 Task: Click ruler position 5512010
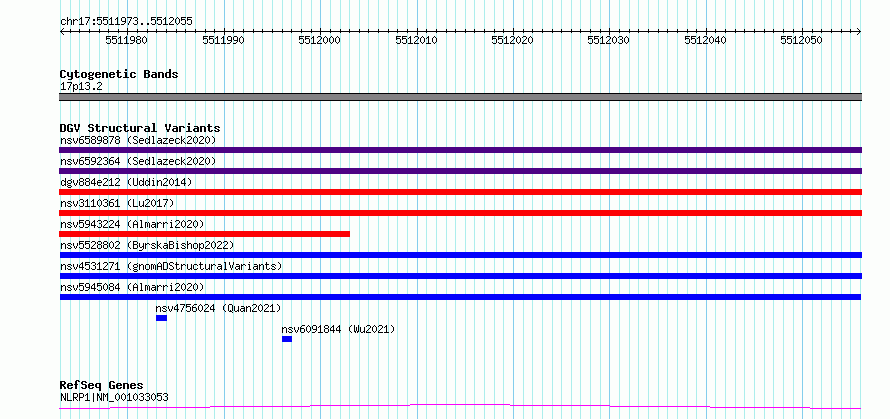(x=416, y=41)
